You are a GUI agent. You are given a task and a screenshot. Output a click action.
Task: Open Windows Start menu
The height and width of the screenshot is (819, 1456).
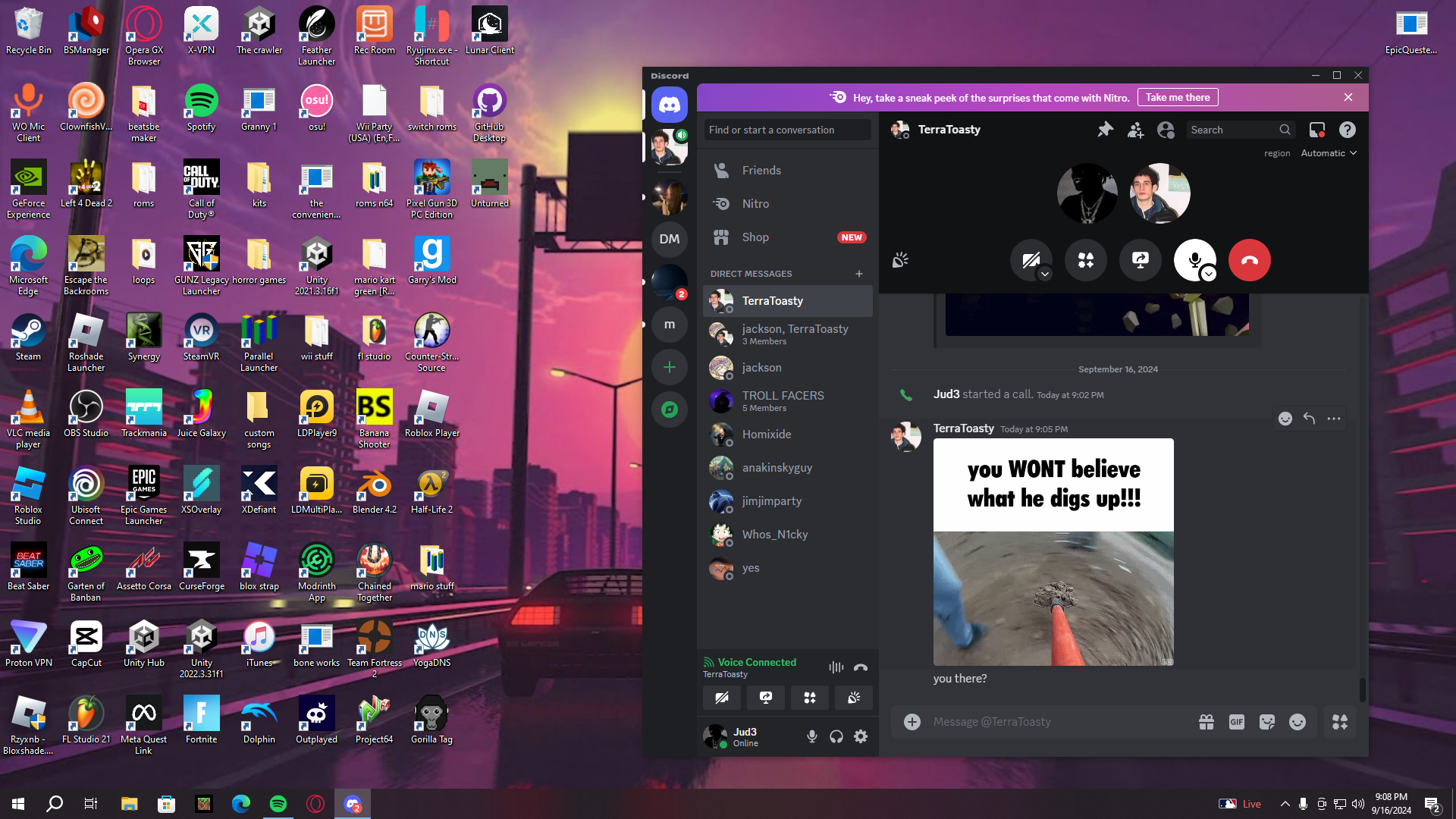pyautogui.click(x=18, y=804)
